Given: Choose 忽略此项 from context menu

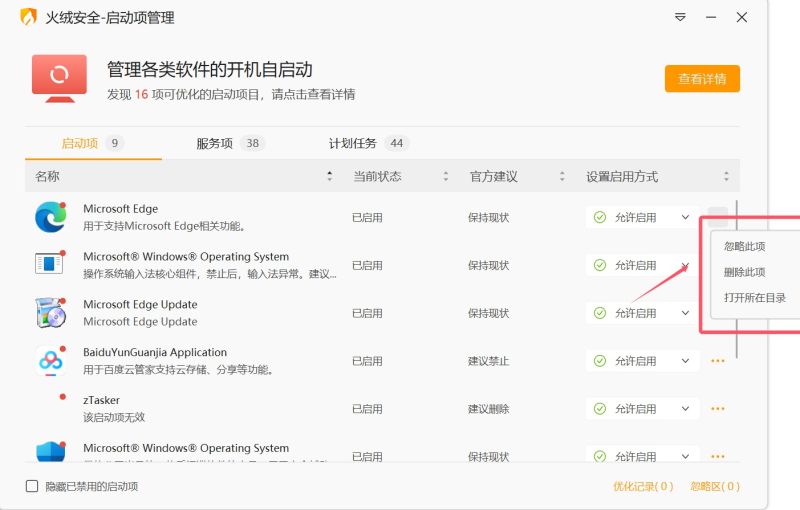Looking at the screenshot, I should click(744, 246).
